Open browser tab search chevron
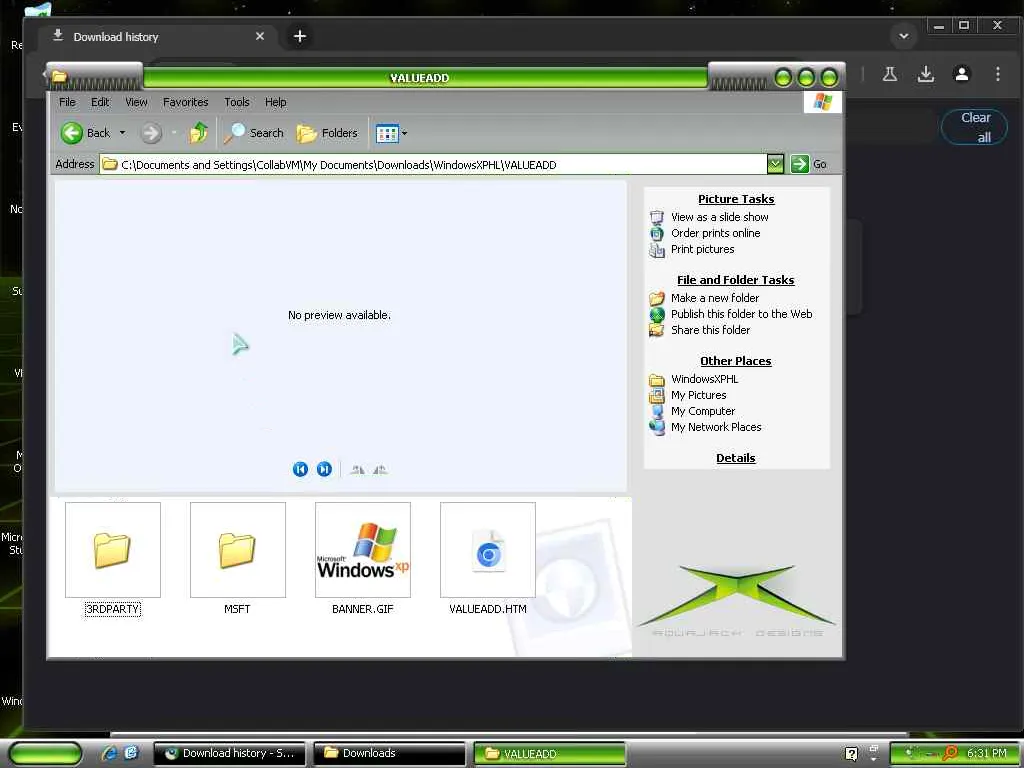 (x=904, y=36)
